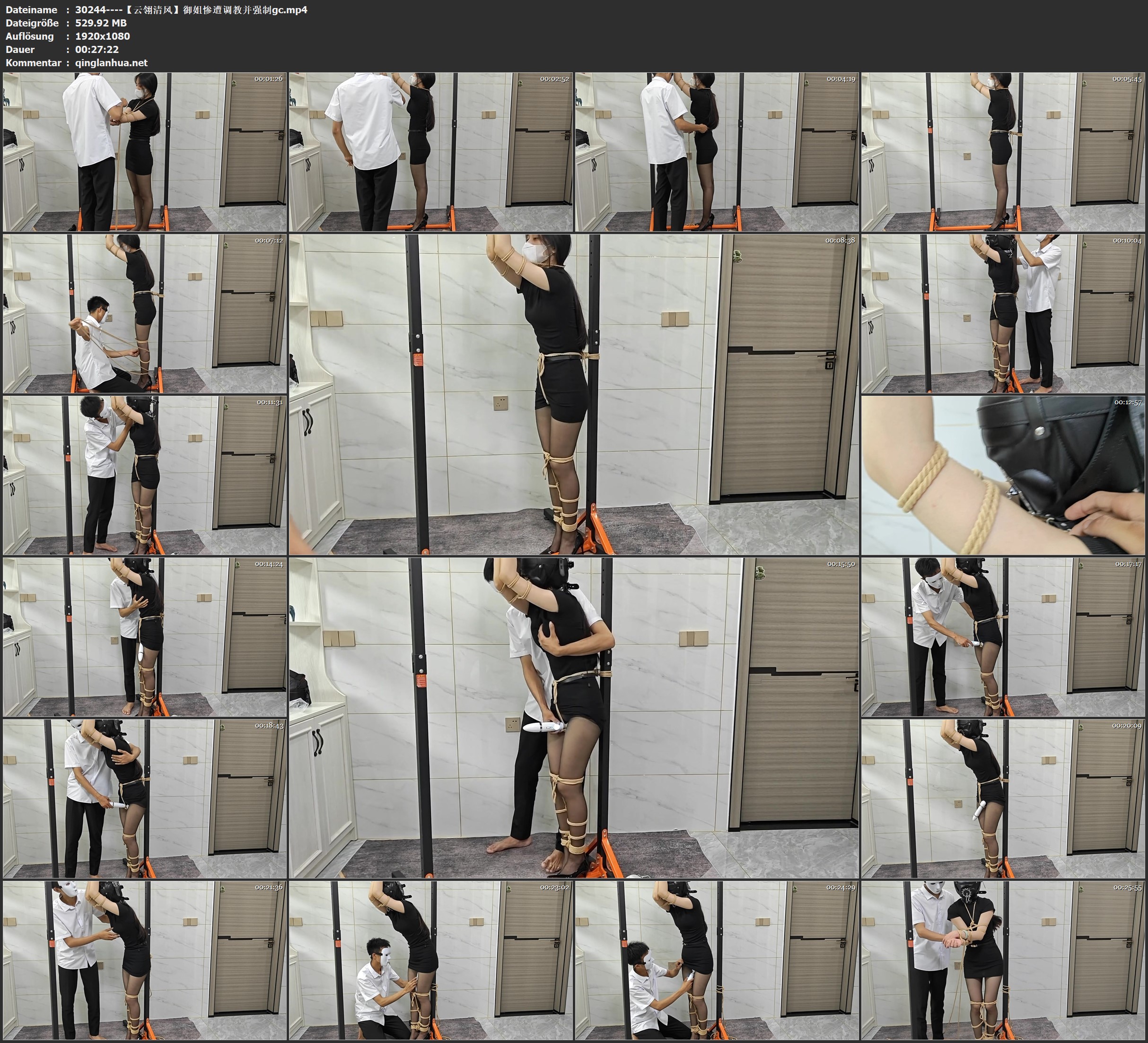The image size is (1148, 1043).
Task: Click the final frame at 00:25:55
Action: (x=1003, y=960)
